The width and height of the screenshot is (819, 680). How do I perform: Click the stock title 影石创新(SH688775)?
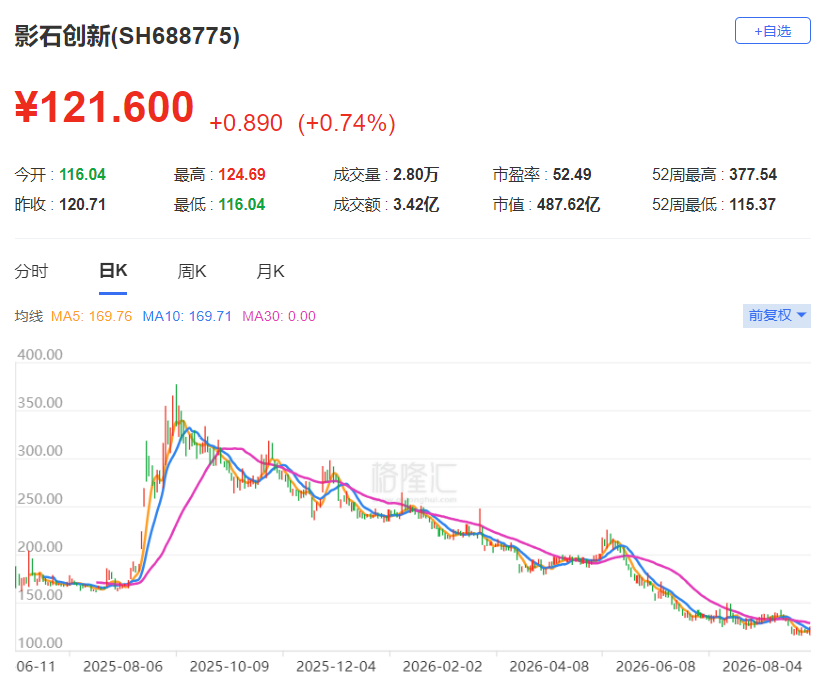click(127, 36)
